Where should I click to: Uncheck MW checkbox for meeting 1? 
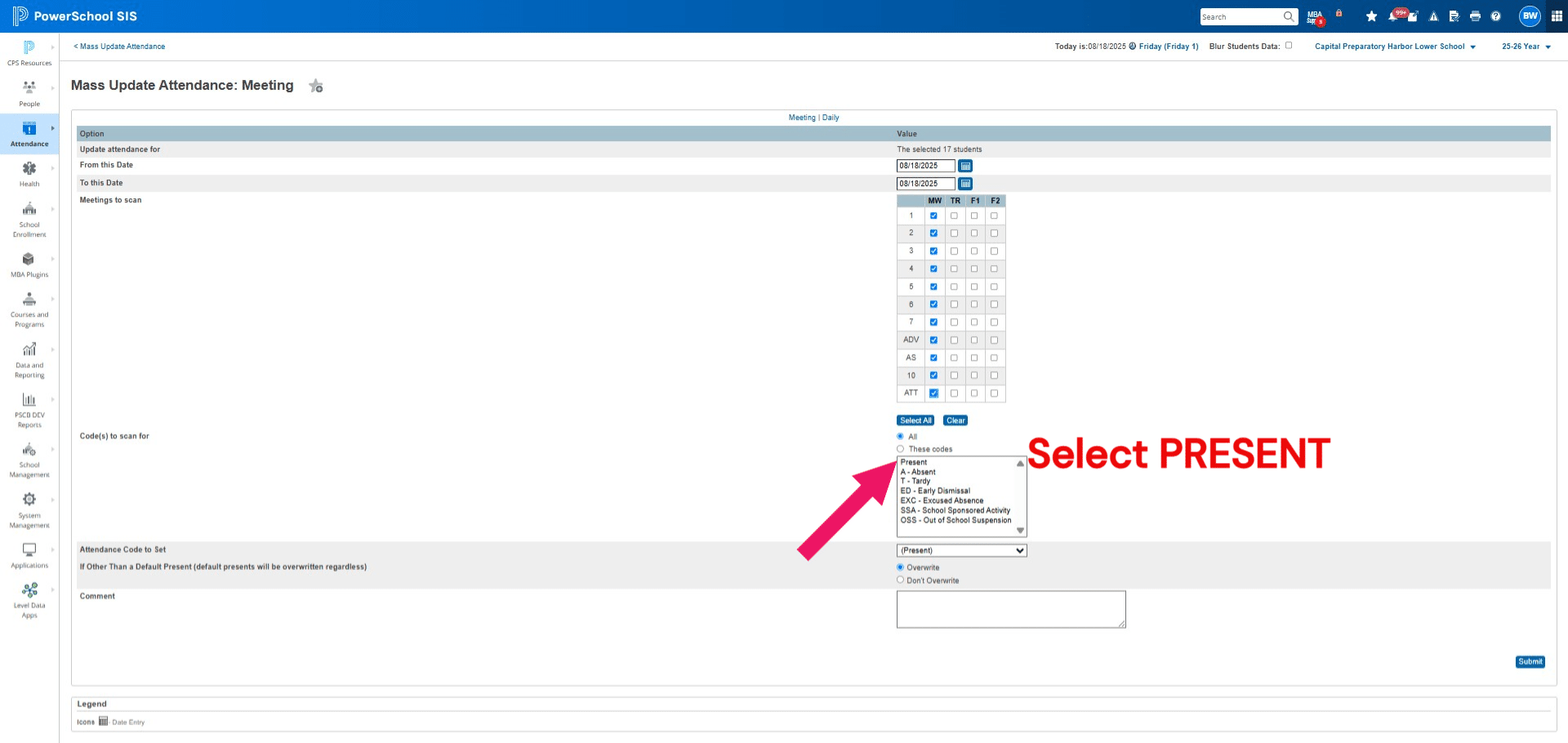click(933, 216)
